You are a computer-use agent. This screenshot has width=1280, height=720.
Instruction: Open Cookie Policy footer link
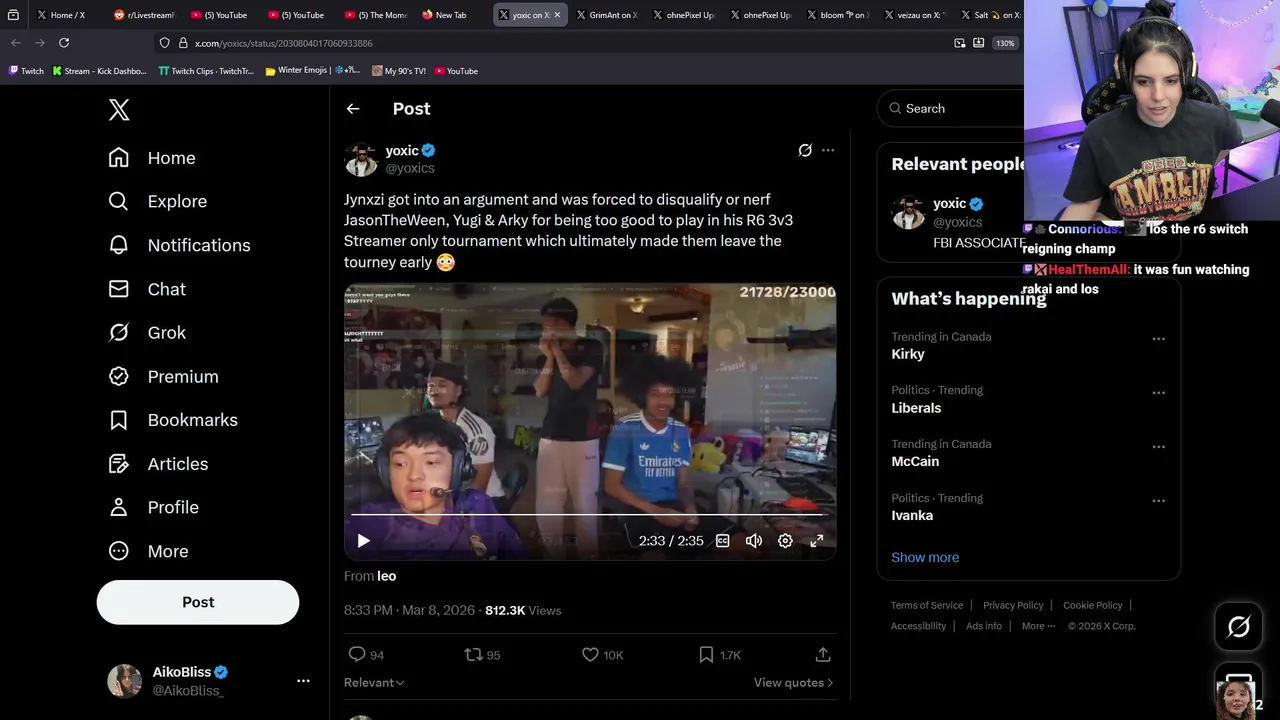coord(1093,605)
